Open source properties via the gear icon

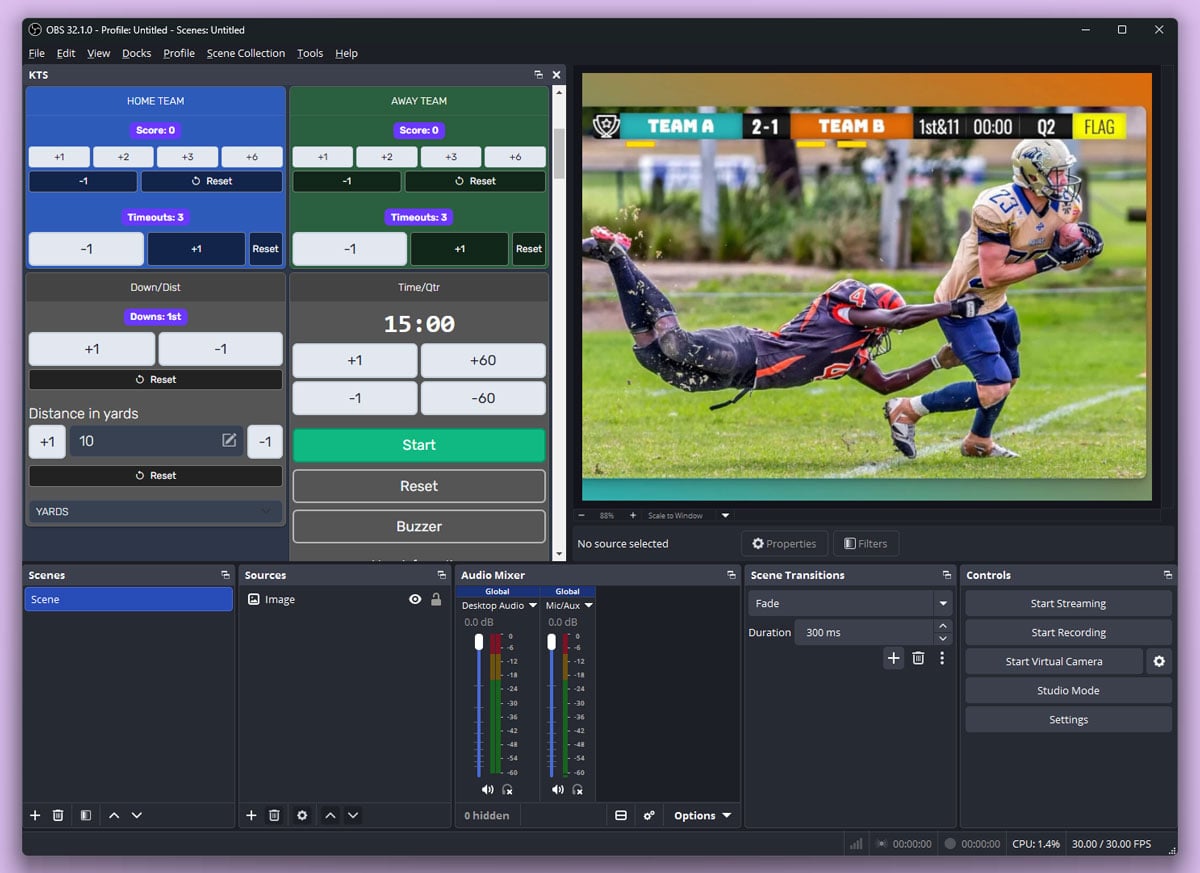point(302,815)
